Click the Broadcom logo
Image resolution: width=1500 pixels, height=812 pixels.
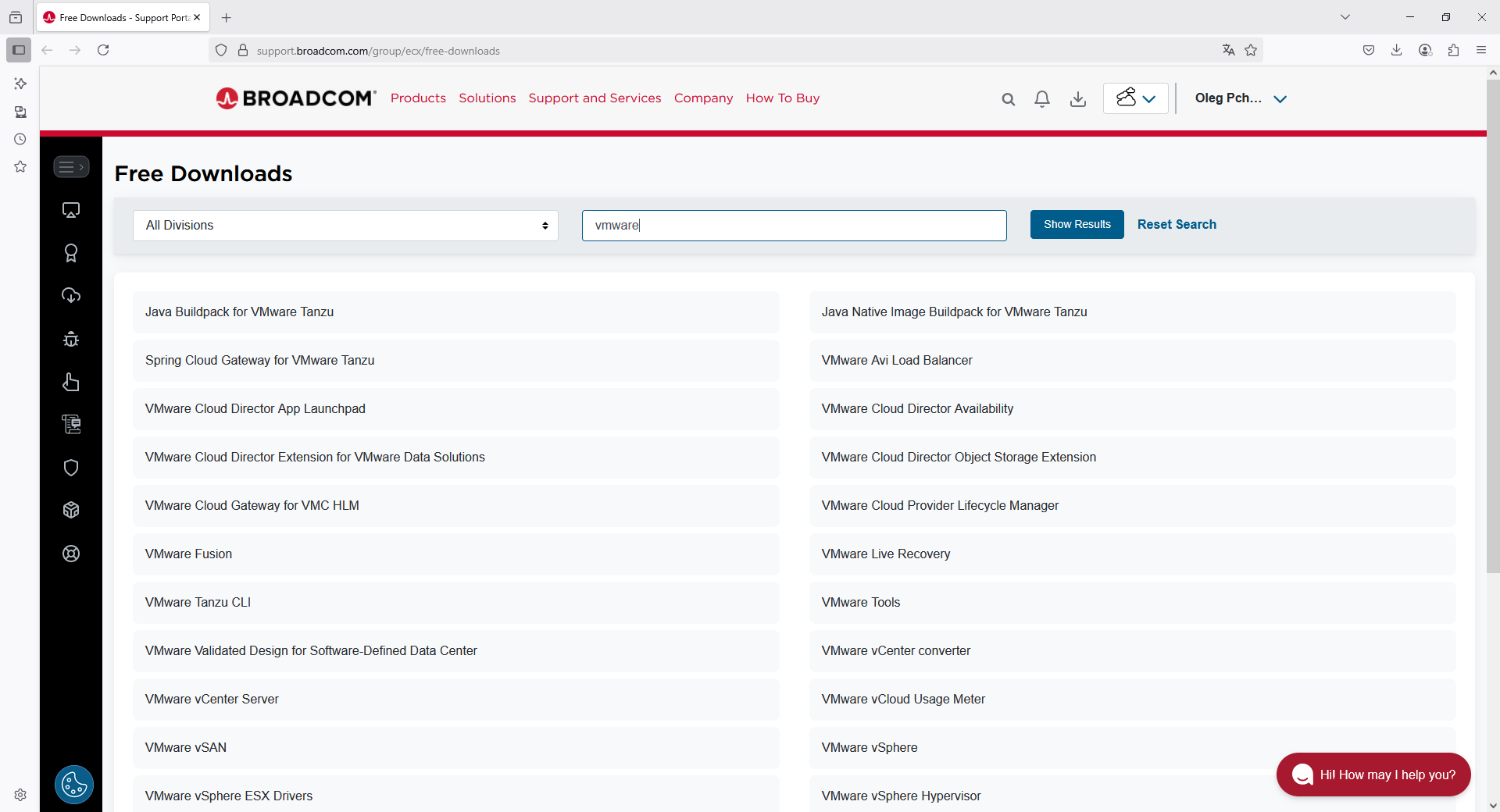(296, 98)
